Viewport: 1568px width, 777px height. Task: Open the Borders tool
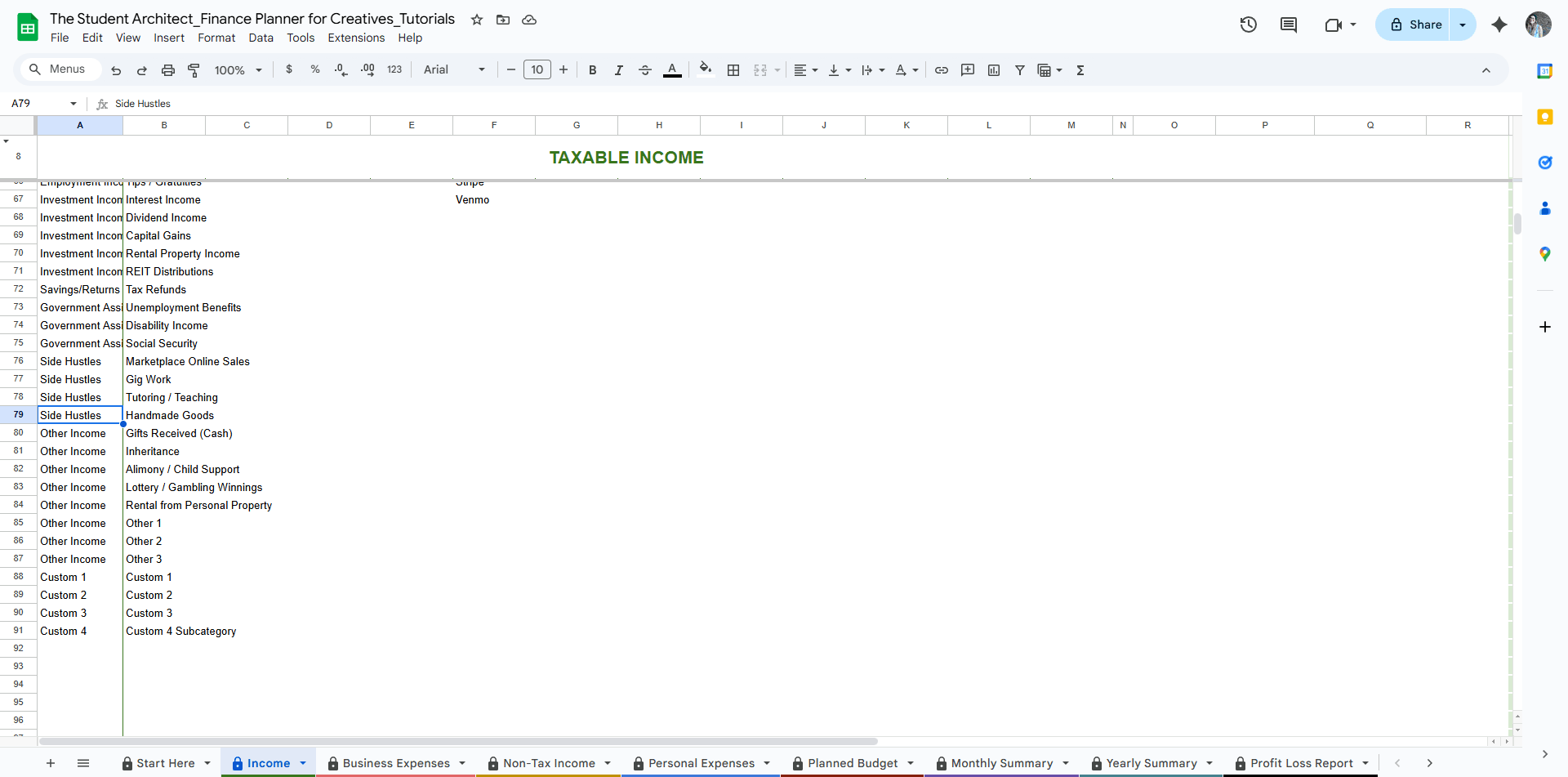pos(733,70)
